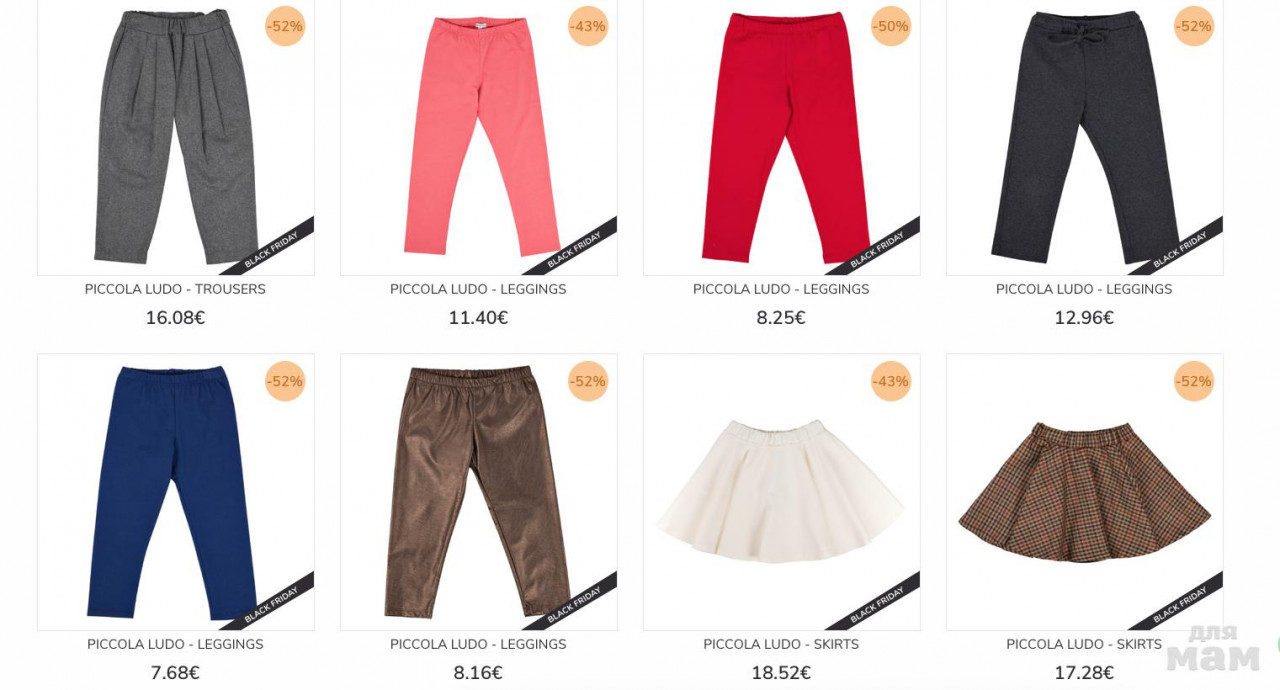Click the -52% badge on grey trousers
This screenshot has width=1280, height=690.
click(x=285, y=26)
